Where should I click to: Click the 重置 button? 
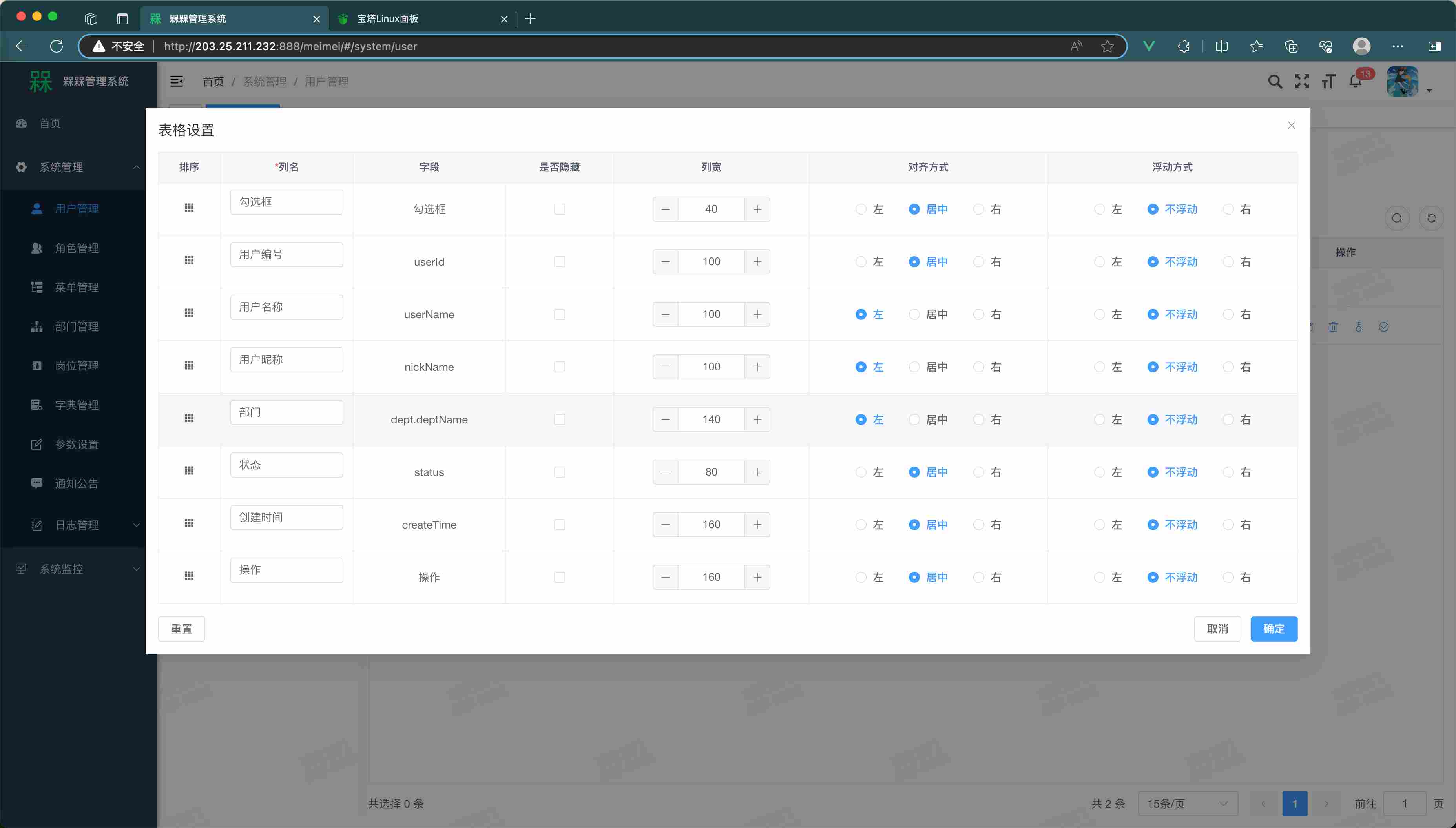(181, 629)
